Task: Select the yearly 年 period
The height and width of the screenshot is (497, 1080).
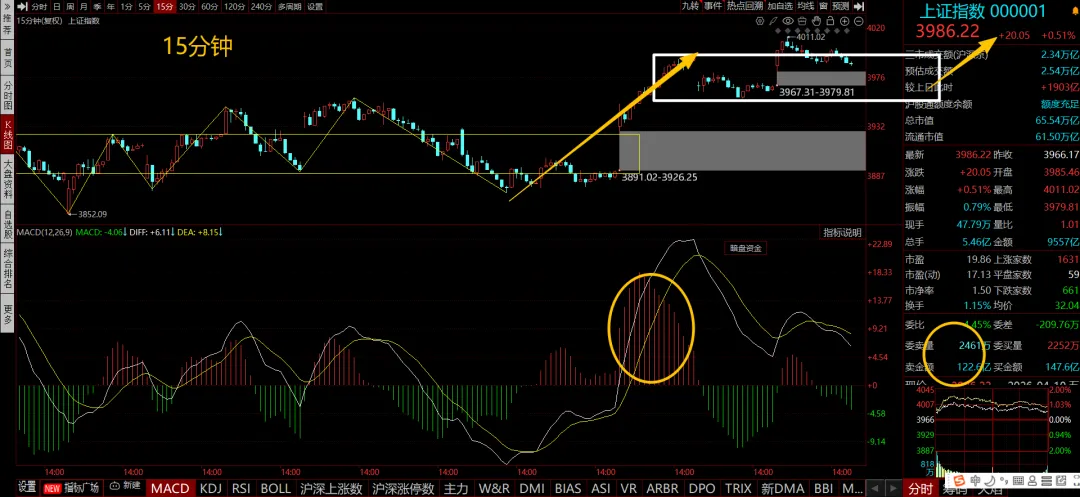Action: pos(110,6)
